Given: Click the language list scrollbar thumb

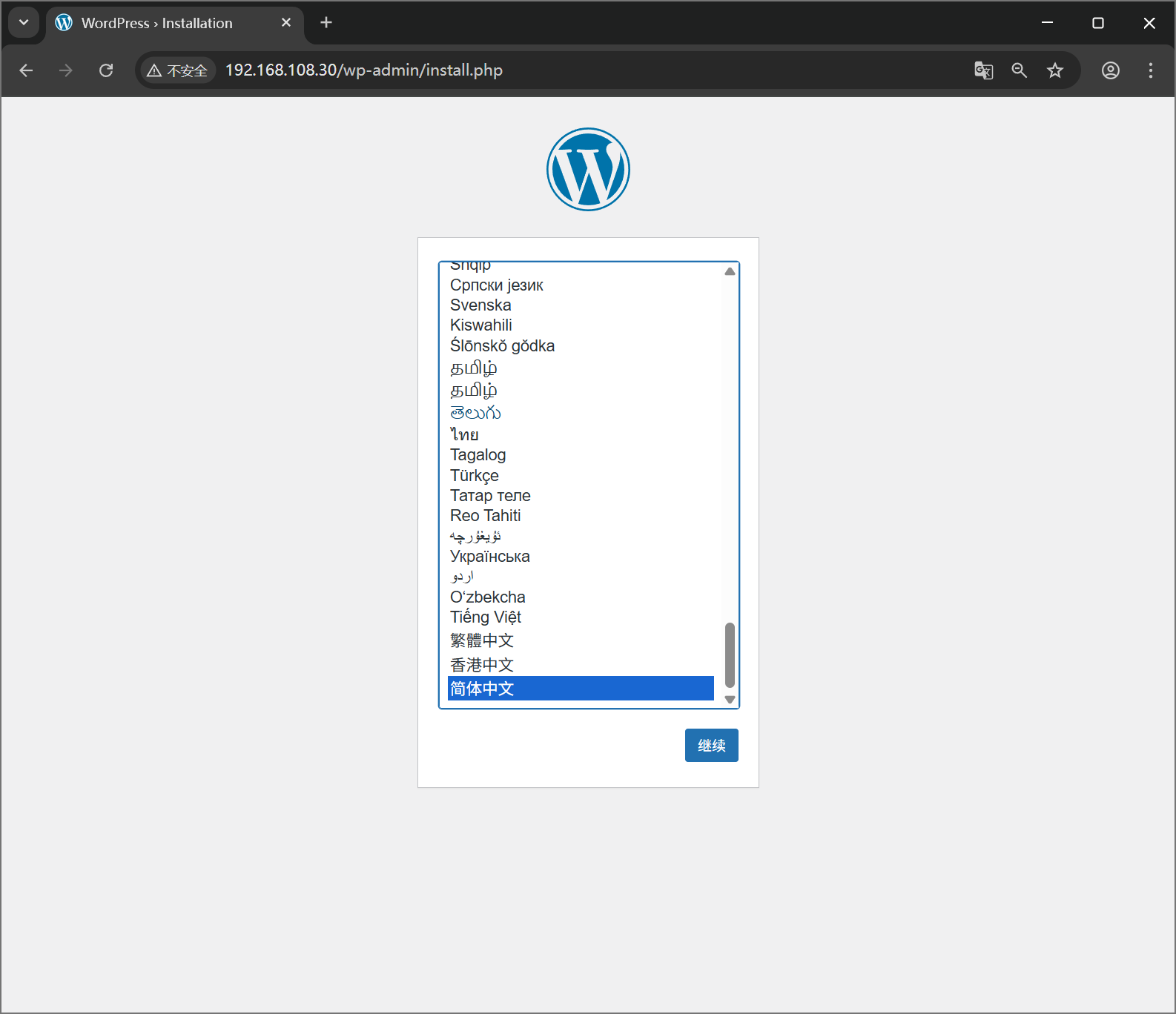Looking at the screenshot, I should click(x=730, y=655).
